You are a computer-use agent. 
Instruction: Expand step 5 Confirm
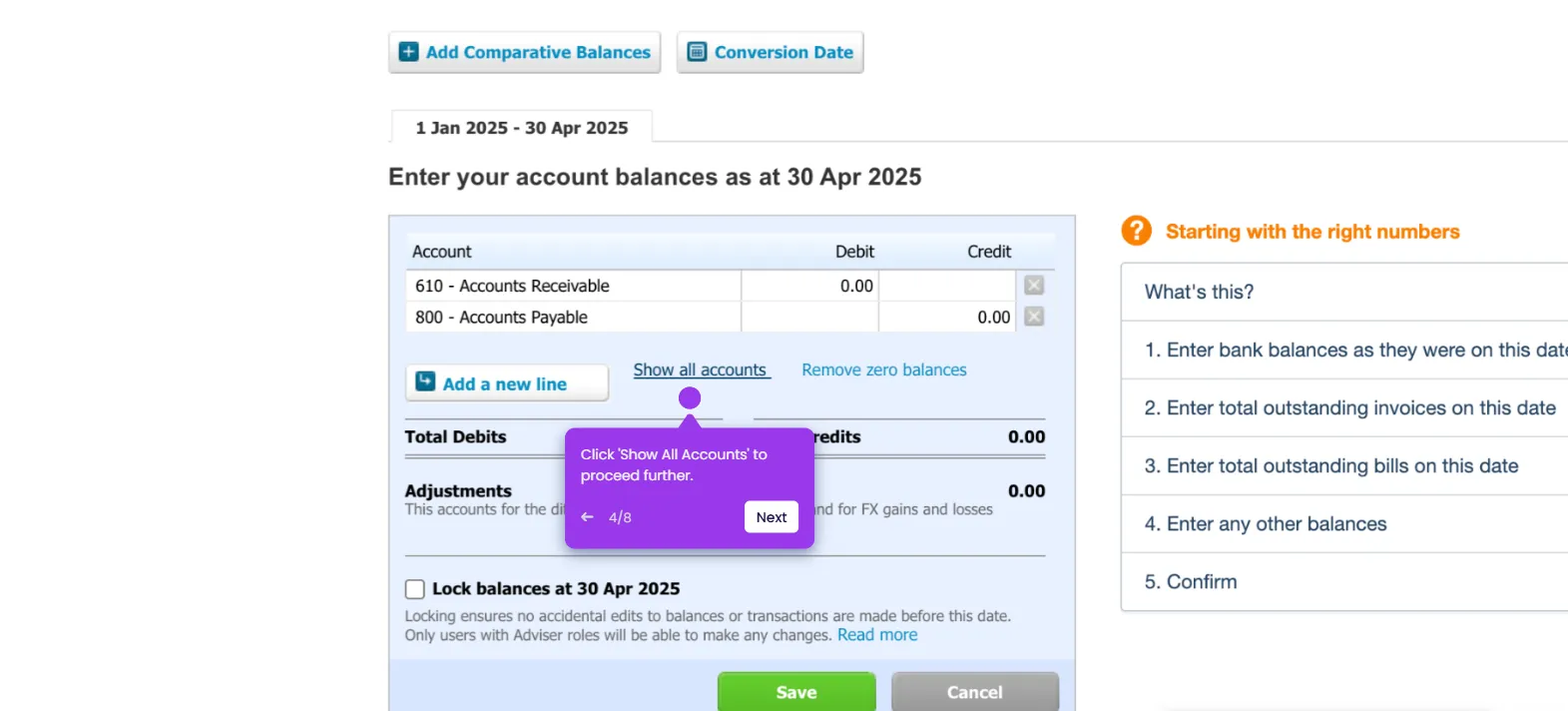click(x=1344, y=581)
